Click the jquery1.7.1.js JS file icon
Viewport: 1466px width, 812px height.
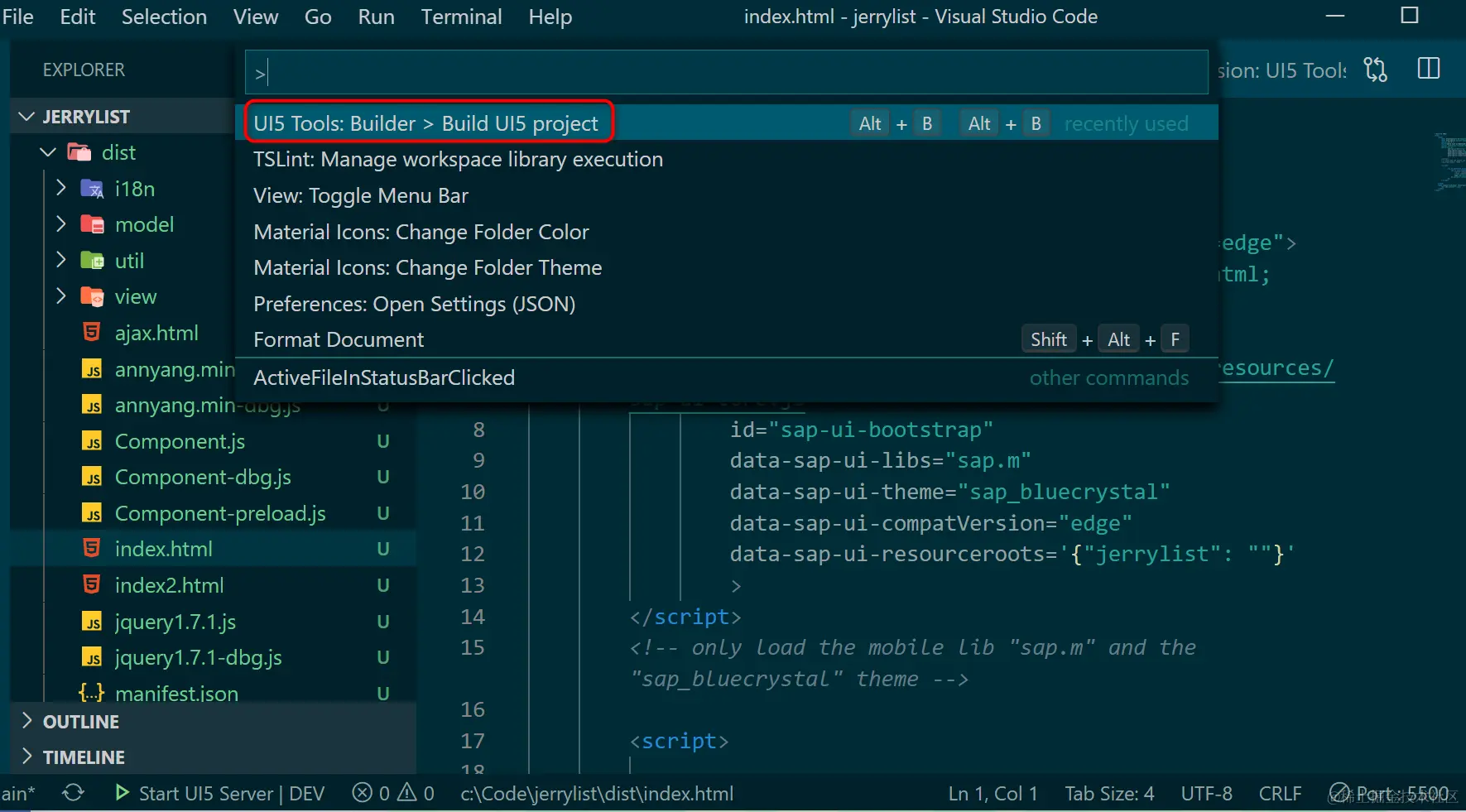(92, 622)
